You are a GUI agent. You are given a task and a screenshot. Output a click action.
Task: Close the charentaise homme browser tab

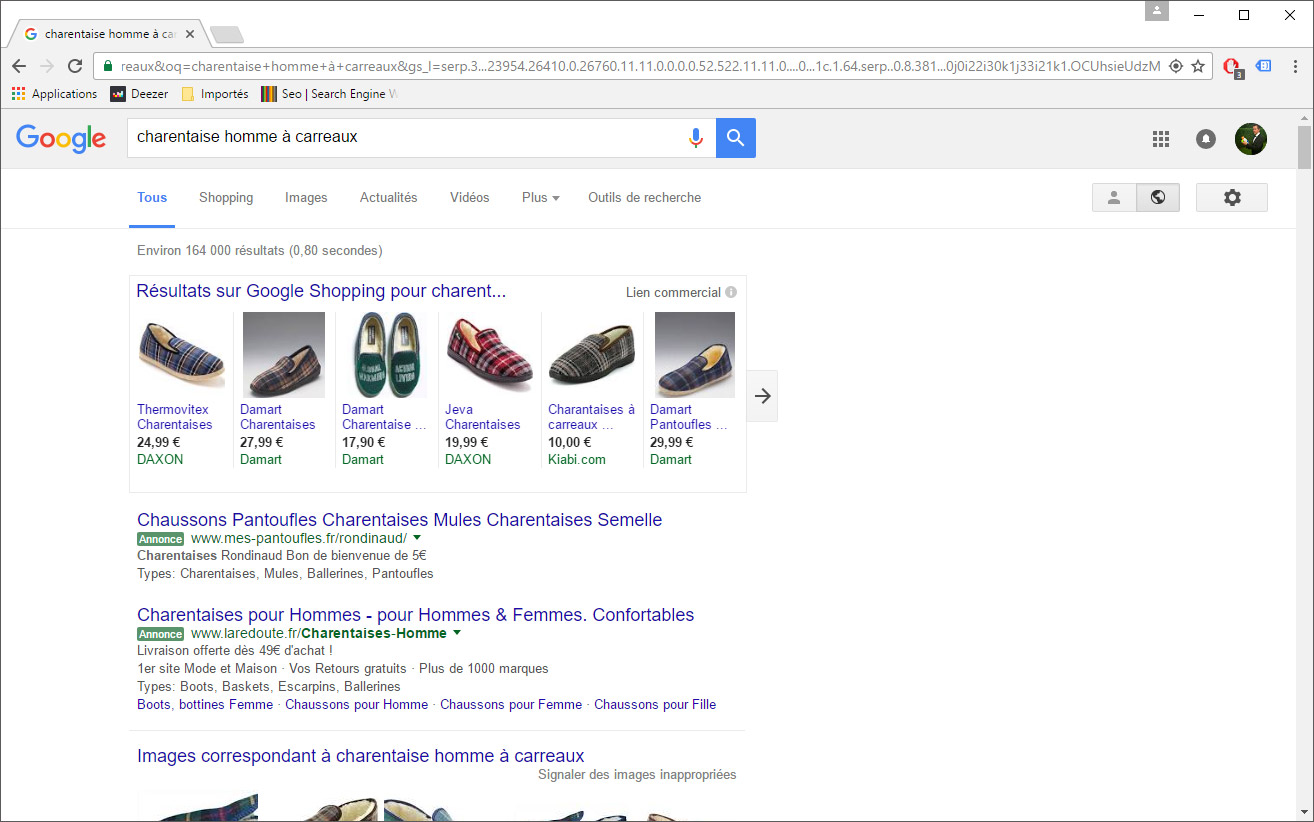pyautogui.click(x=190, y=34)
